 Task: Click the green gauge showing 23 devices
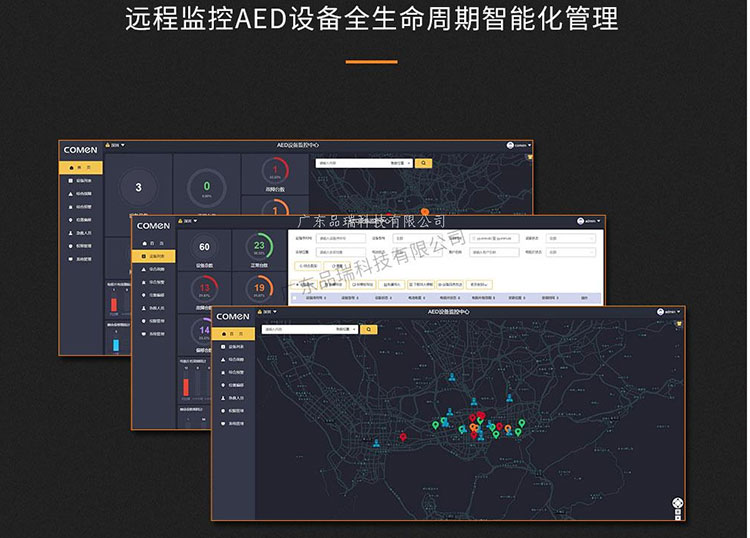click(x=258, y=247)
